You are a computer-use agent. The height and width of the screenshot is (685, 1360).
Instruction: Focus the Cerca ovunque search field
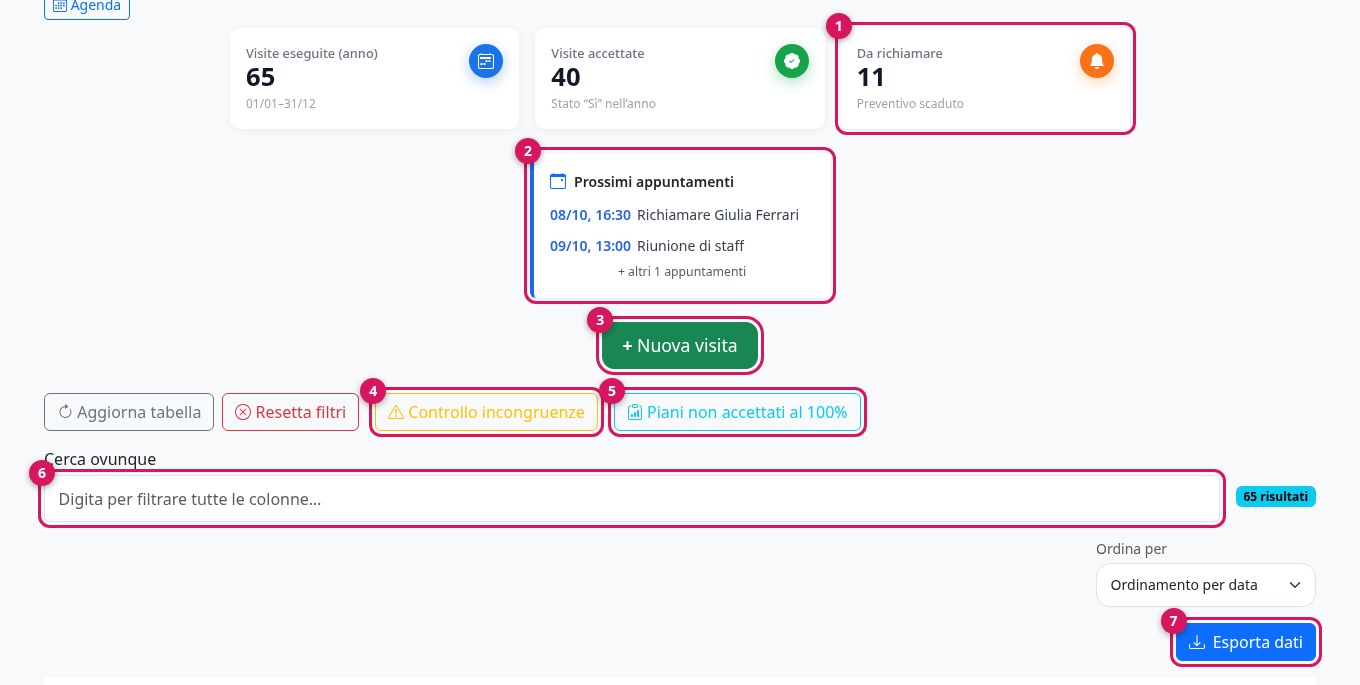[x=632, y=498]
